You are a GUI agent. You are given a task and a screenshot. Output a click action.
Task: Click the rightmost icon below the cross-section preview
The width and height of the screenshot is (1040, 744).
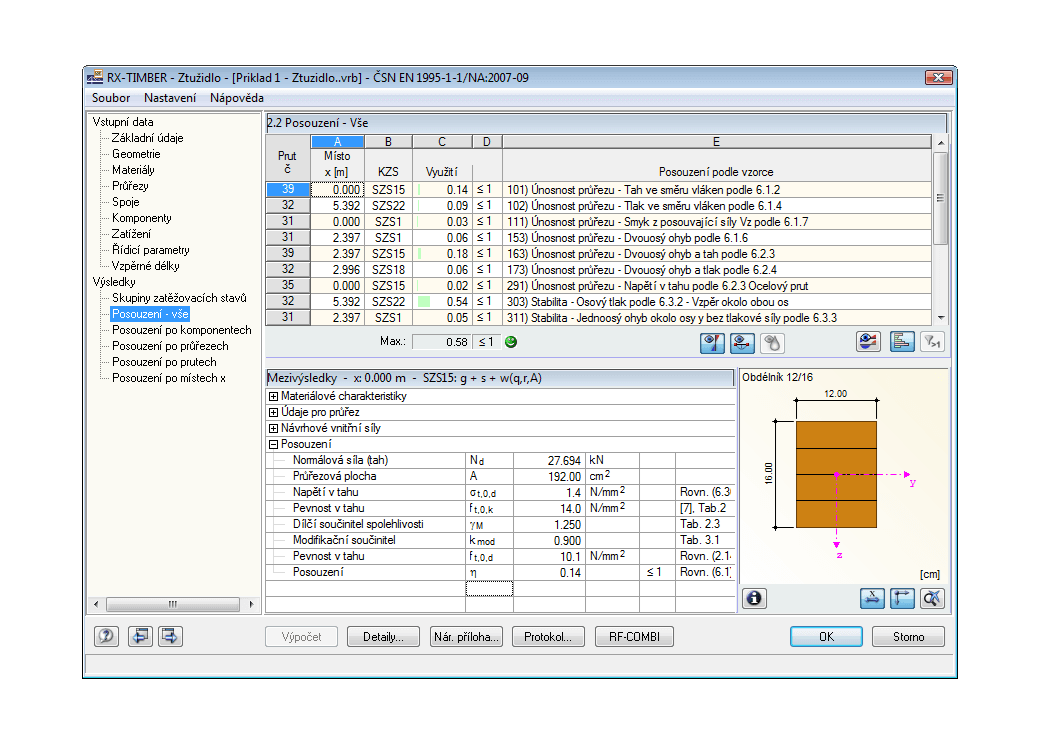(932, 598)
